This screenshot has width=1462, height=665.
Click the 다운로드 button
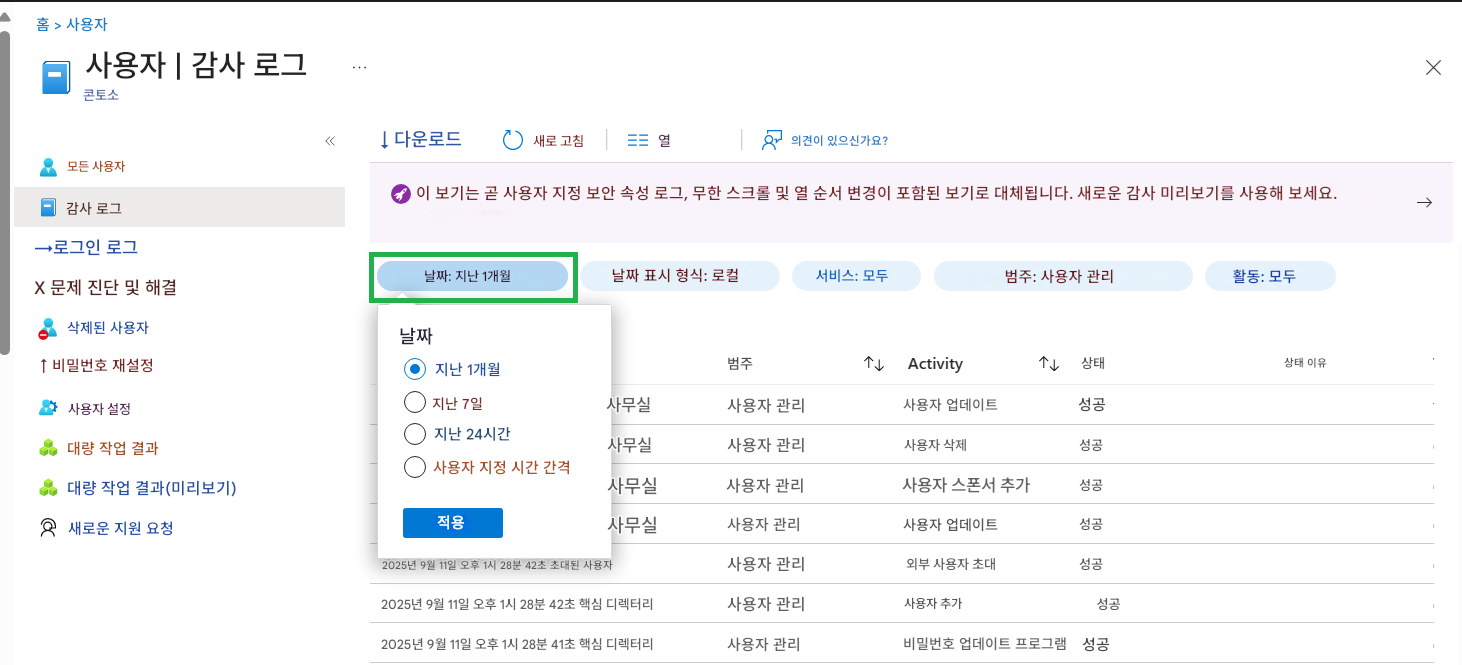[420, 139]
